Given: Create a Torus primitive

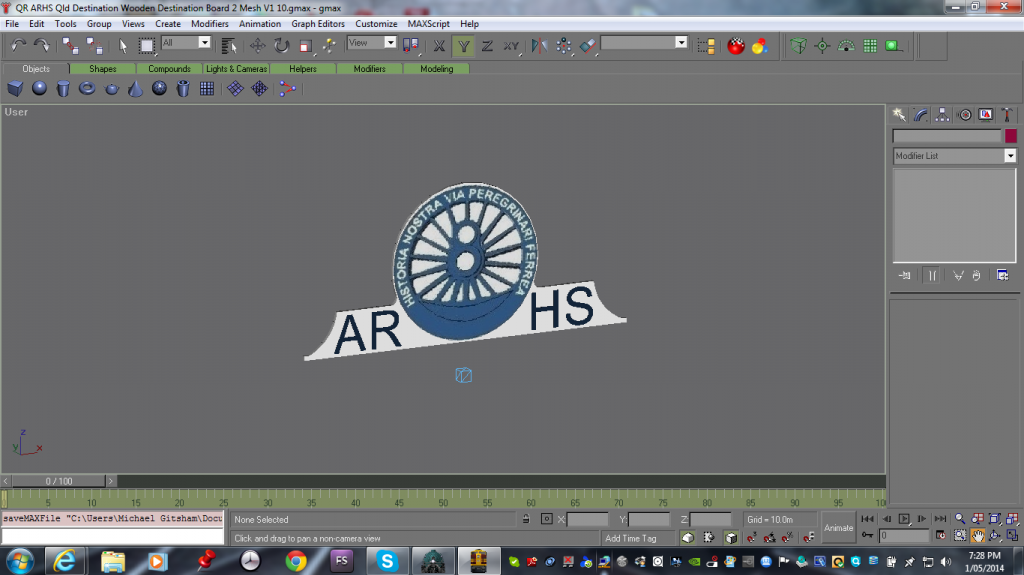Looking at the screenshot, I should pyautogui.click(x=87, y=88).
